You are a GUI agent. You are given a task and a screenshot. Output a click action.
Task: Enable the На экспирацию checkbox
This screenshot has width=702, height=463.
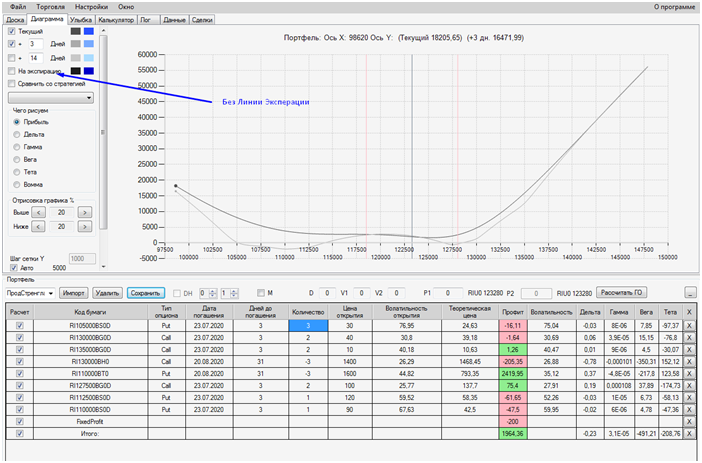[x=12, y=71]
